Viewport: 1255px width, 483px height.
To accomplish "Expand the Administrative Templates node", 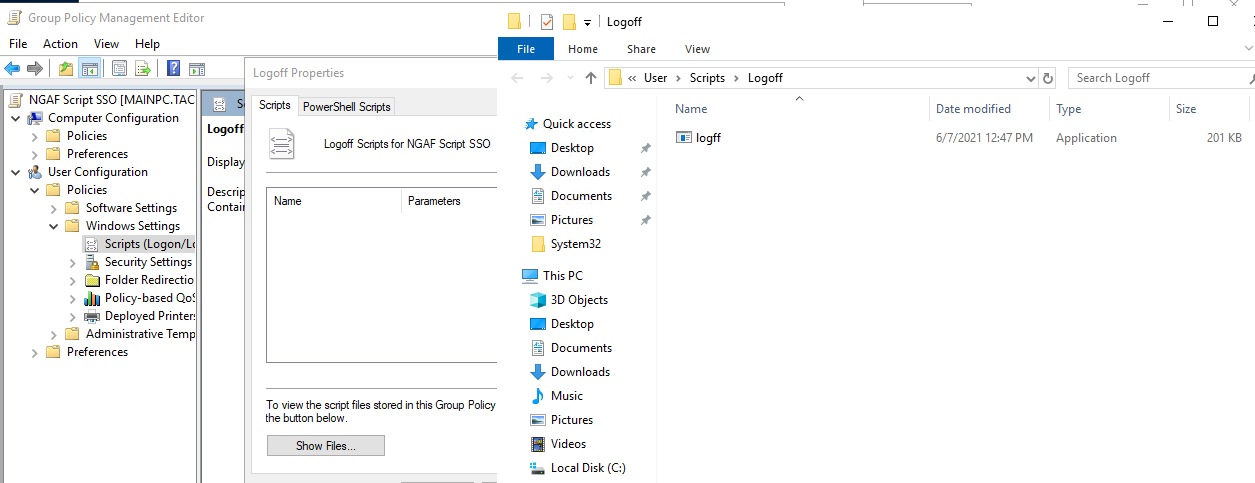I will (54, 334).
